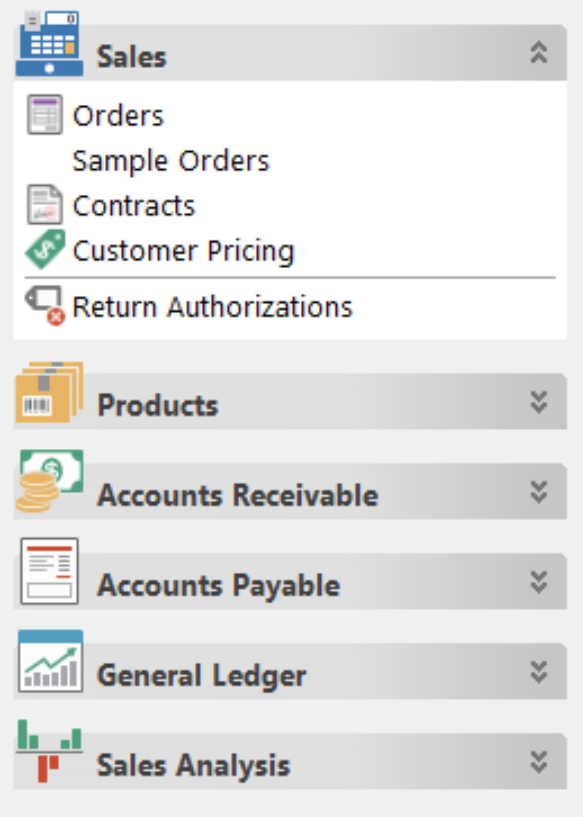583x817 pixels.
Task: Select the Customer Pricing entry
Action: click(183, 251)
